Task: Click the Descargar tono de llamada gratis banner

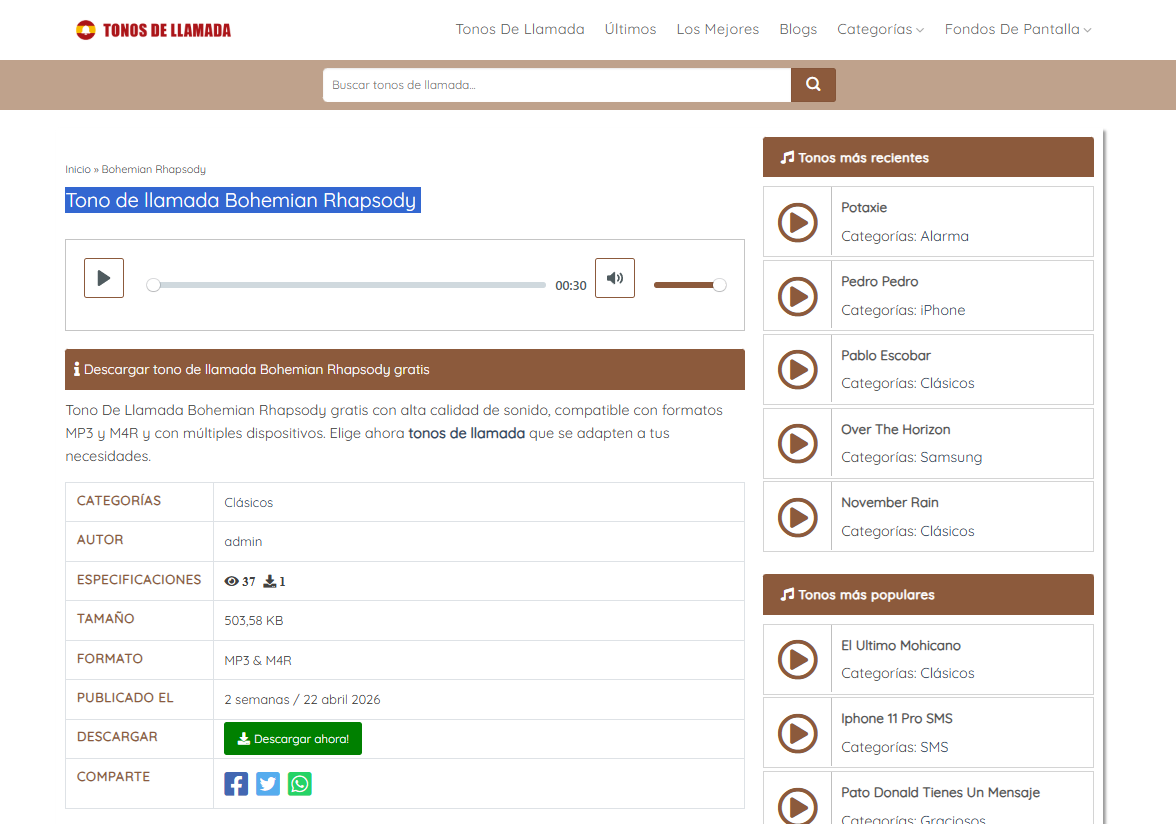Action: pos(405,370)
